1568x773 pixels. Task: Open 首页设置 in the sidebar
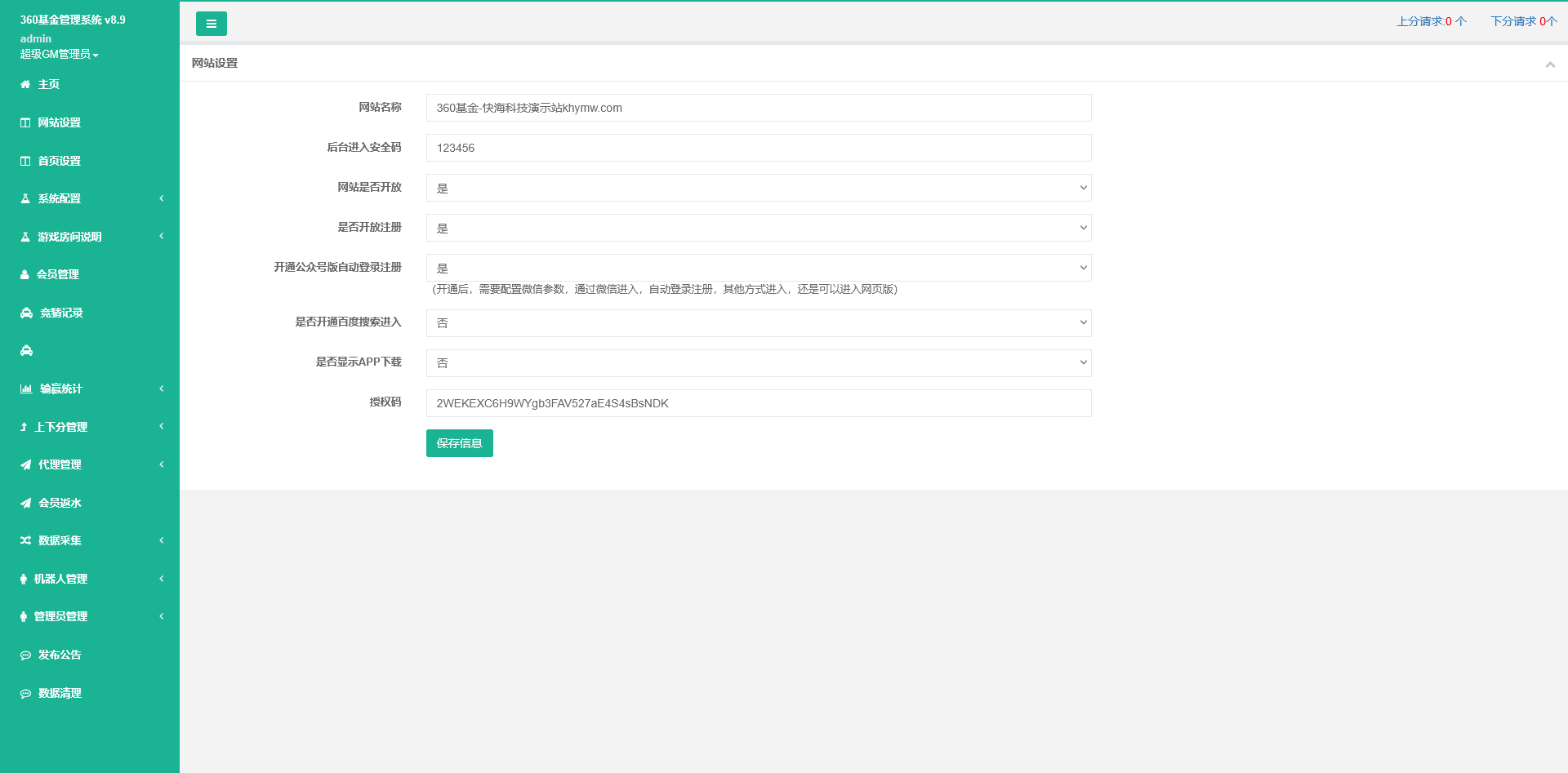[x=59, y=161]
